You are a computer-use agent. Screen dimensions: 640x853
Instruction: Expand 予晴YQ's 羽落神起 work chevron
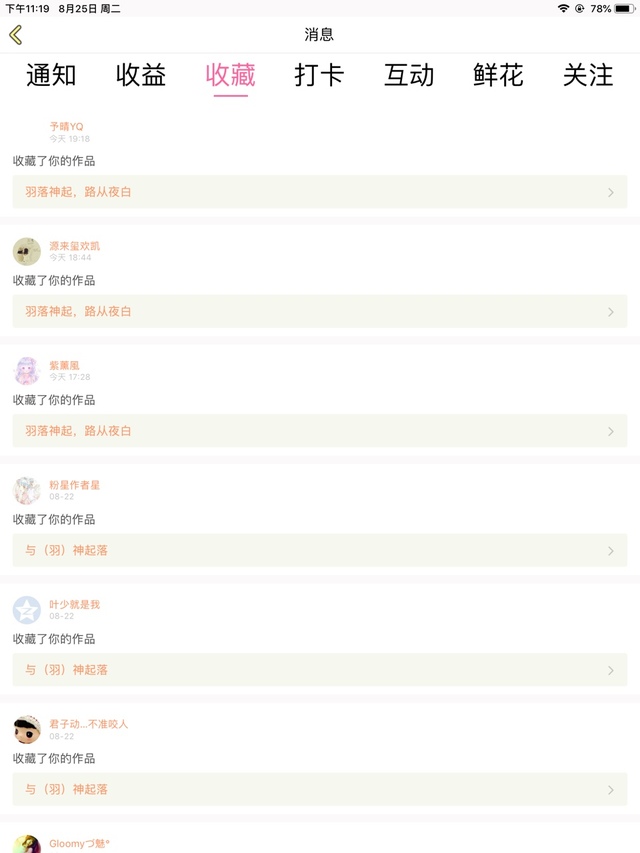pos(611,192)
